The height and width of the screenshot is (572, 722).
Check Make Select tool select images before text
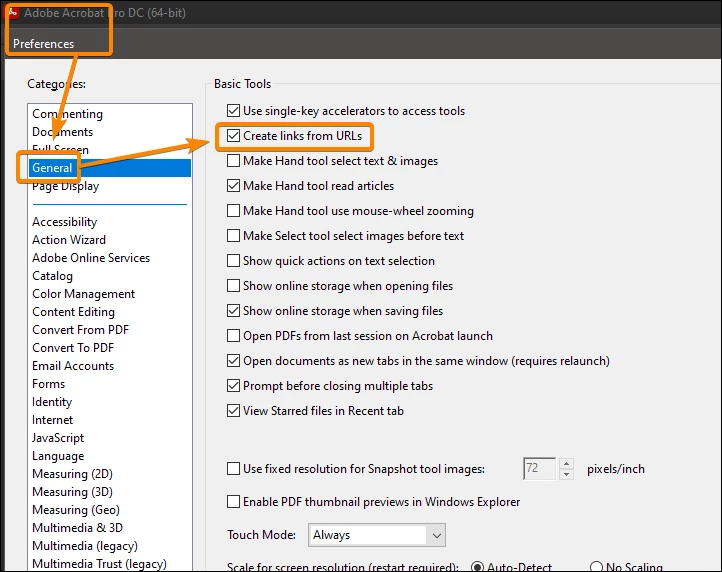coord(233,235)
